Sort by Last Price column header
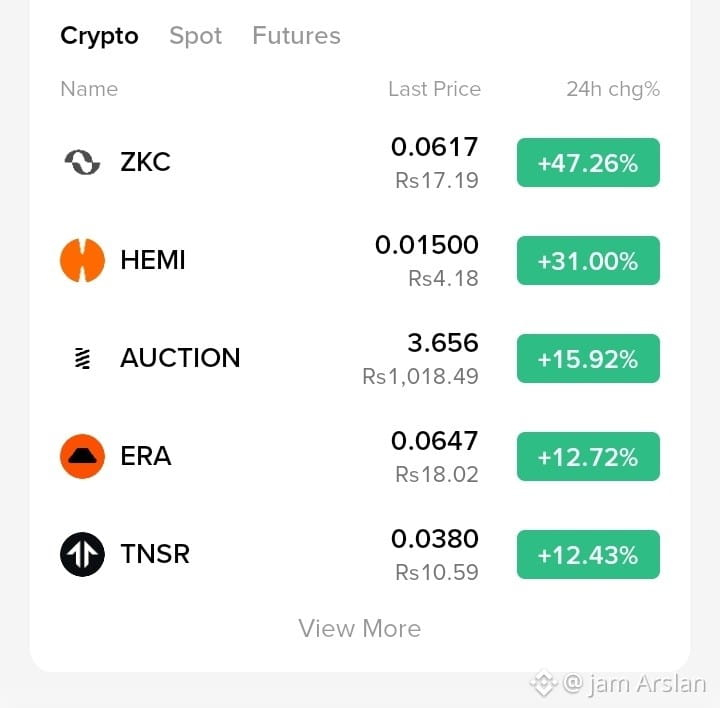The width and height of the screenshot is (720, 708). [x=434, y=89]
